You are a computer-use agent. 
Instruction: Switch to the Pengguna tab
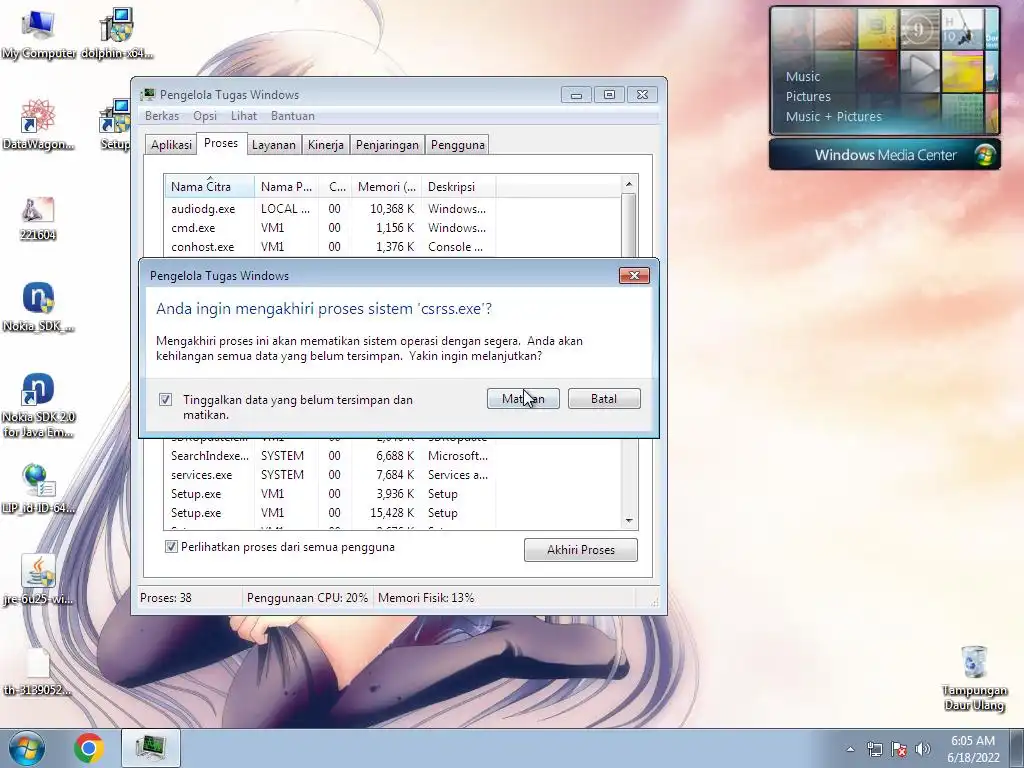pyautogui.click(x=458, y=145)
